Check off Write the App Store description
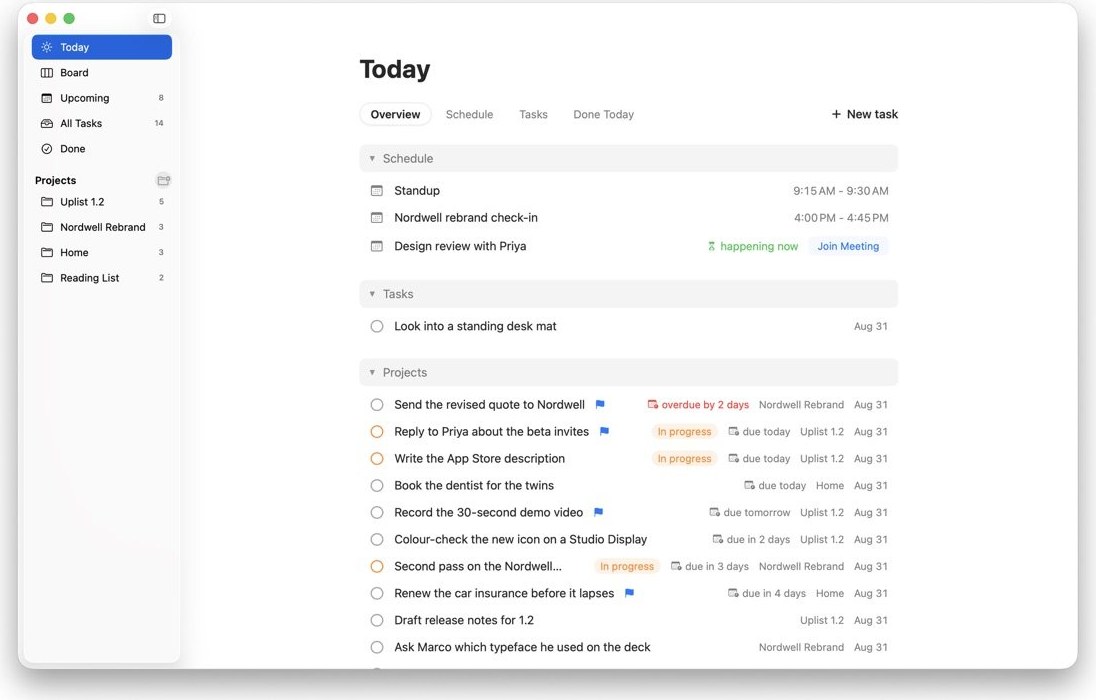Image resolution: width=1096 pixels, height=700 pixels. pyautogui.click(x=377, y=459)
